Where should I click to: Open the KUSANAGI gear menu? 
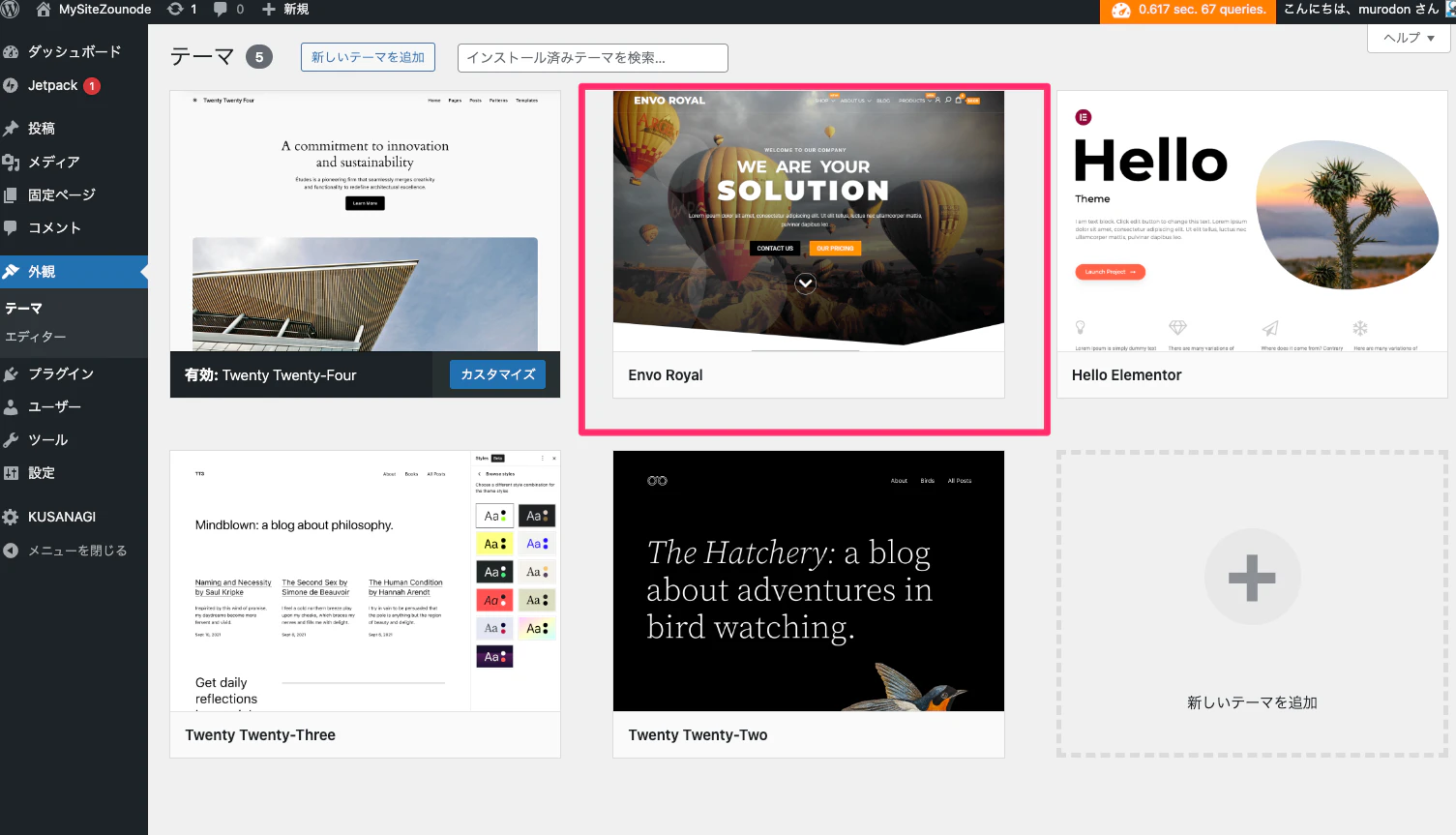74,517
